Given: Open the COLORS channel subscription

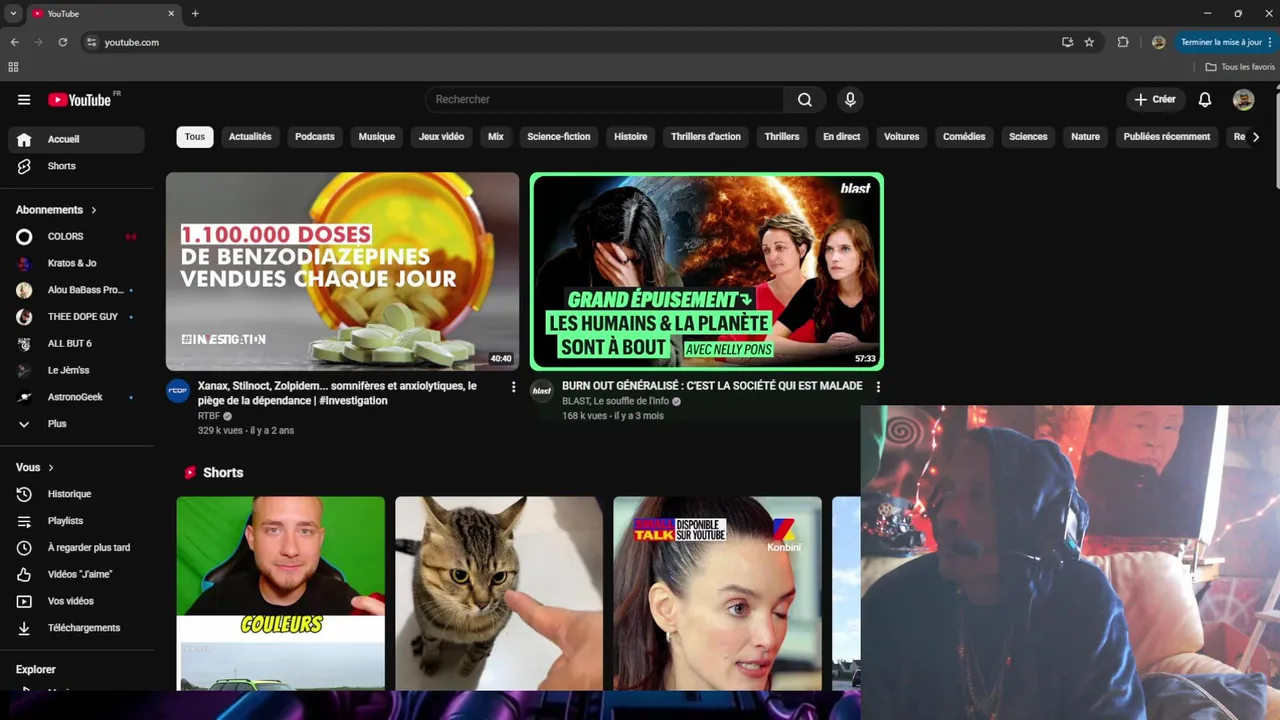Looking at the screenshot, I should [76, 236].
